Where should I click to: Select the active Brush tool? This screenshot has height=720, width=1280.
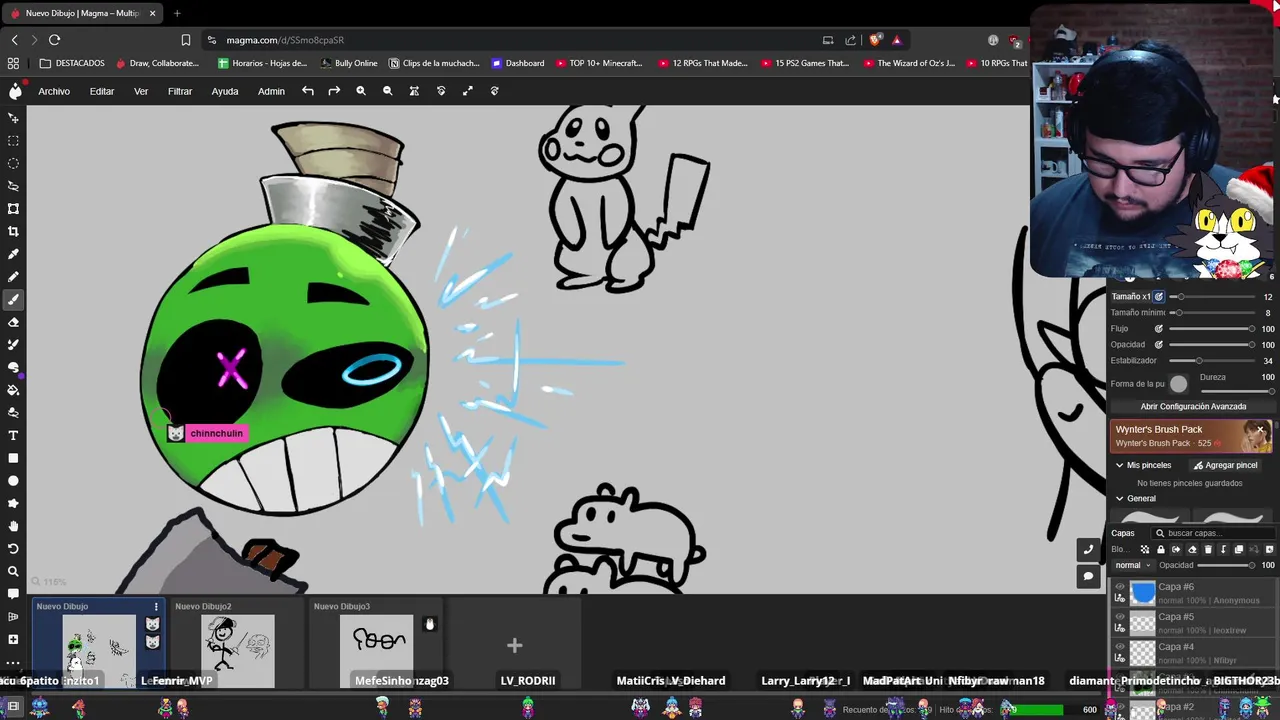tap(13, 299)
